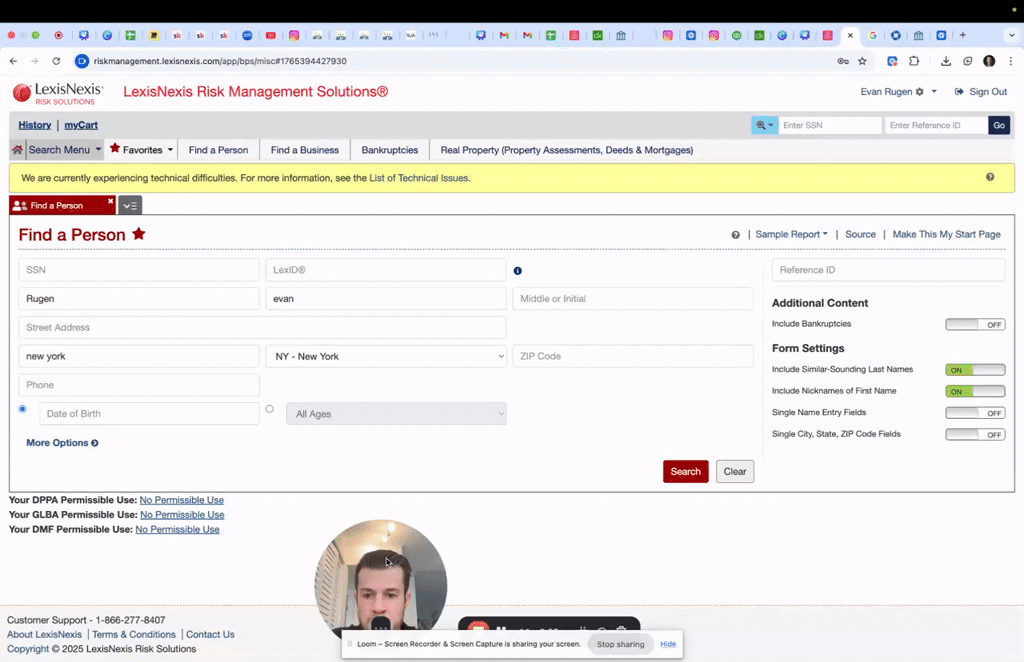Open the All Ages dropdown

click(396, 413)
